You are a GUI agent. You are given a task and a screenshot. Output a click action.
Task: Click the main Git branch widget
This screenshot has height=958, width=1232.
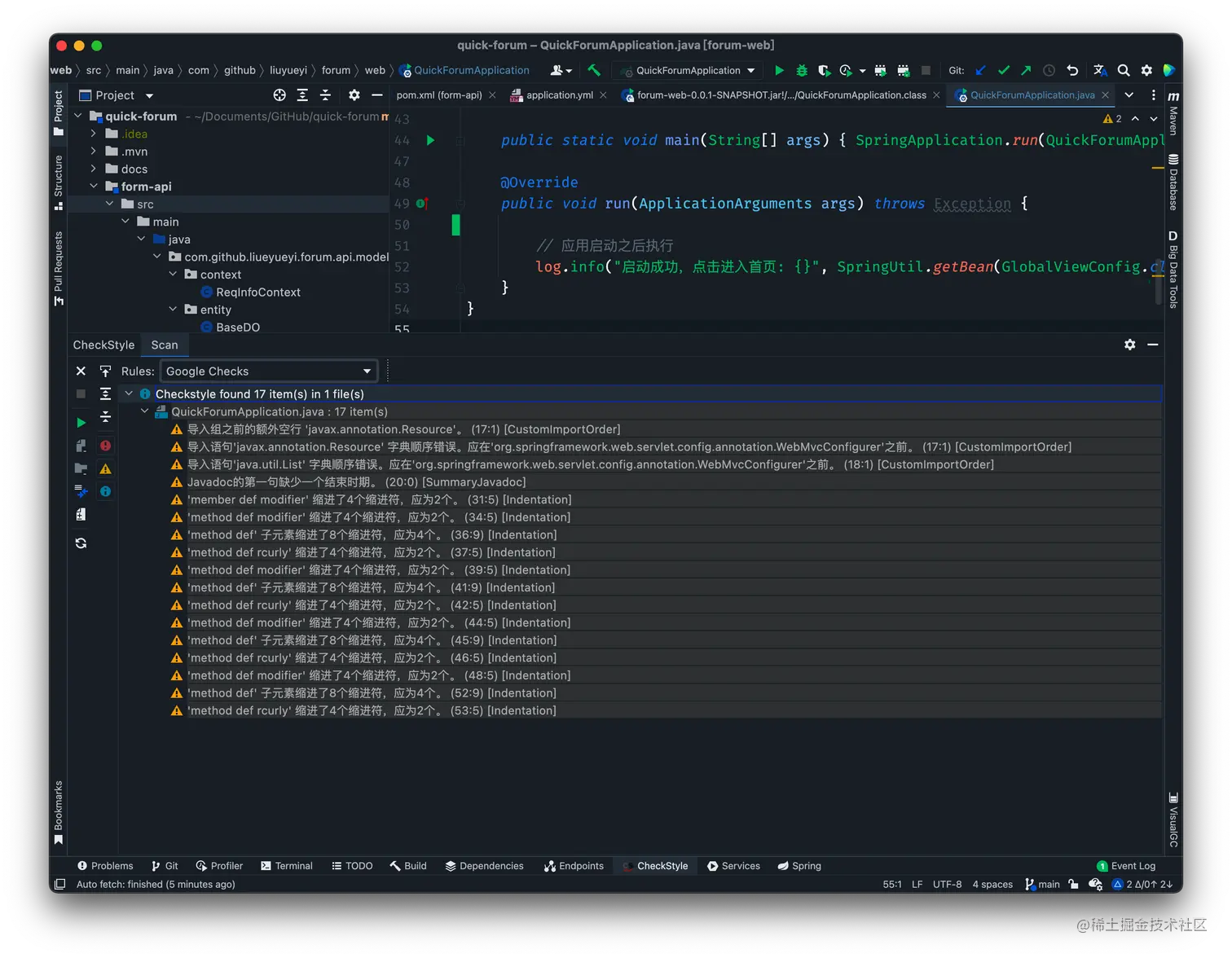[1042, 885]
